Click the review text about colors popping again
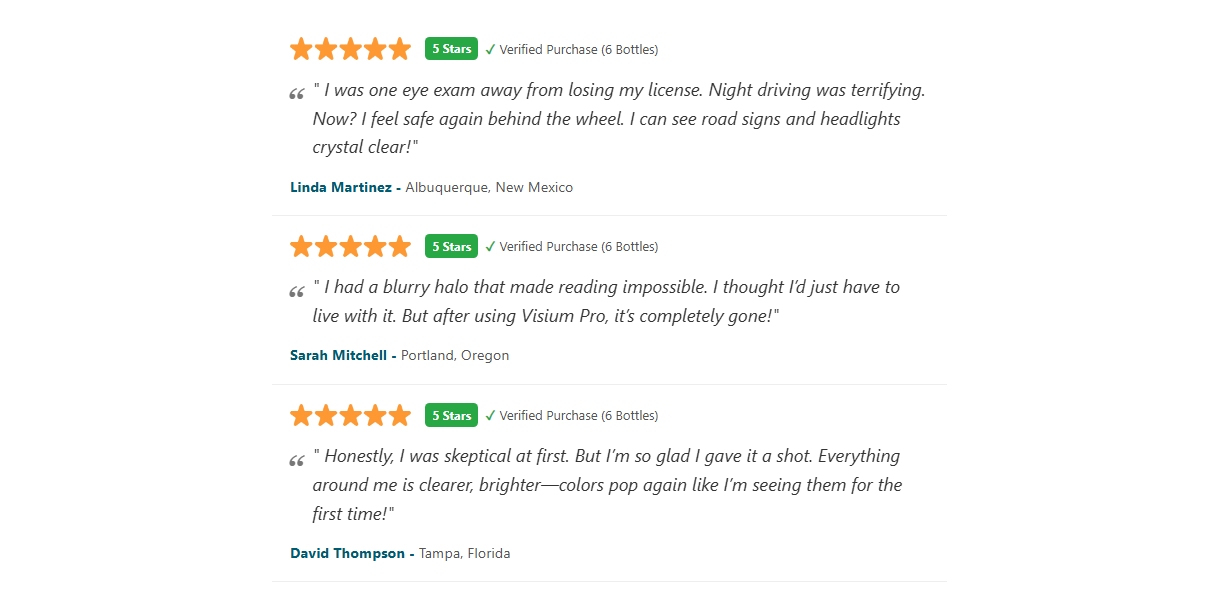Image resolution: width=1224 pixels, height=591 pixels. pyautogui.click(x=607, y=485)
